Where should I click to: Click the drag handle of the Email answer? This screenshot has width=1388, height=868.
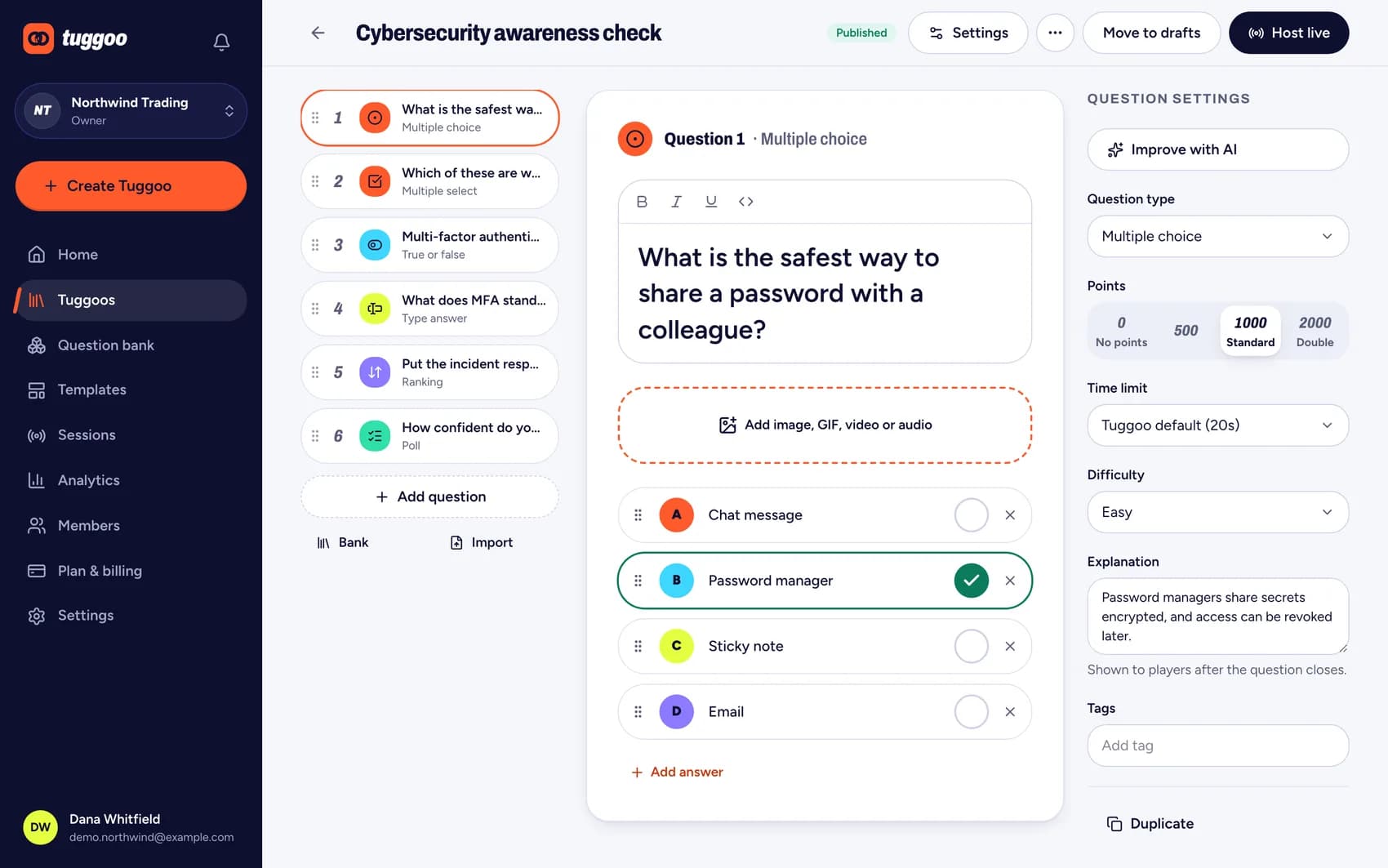(638, 712)
